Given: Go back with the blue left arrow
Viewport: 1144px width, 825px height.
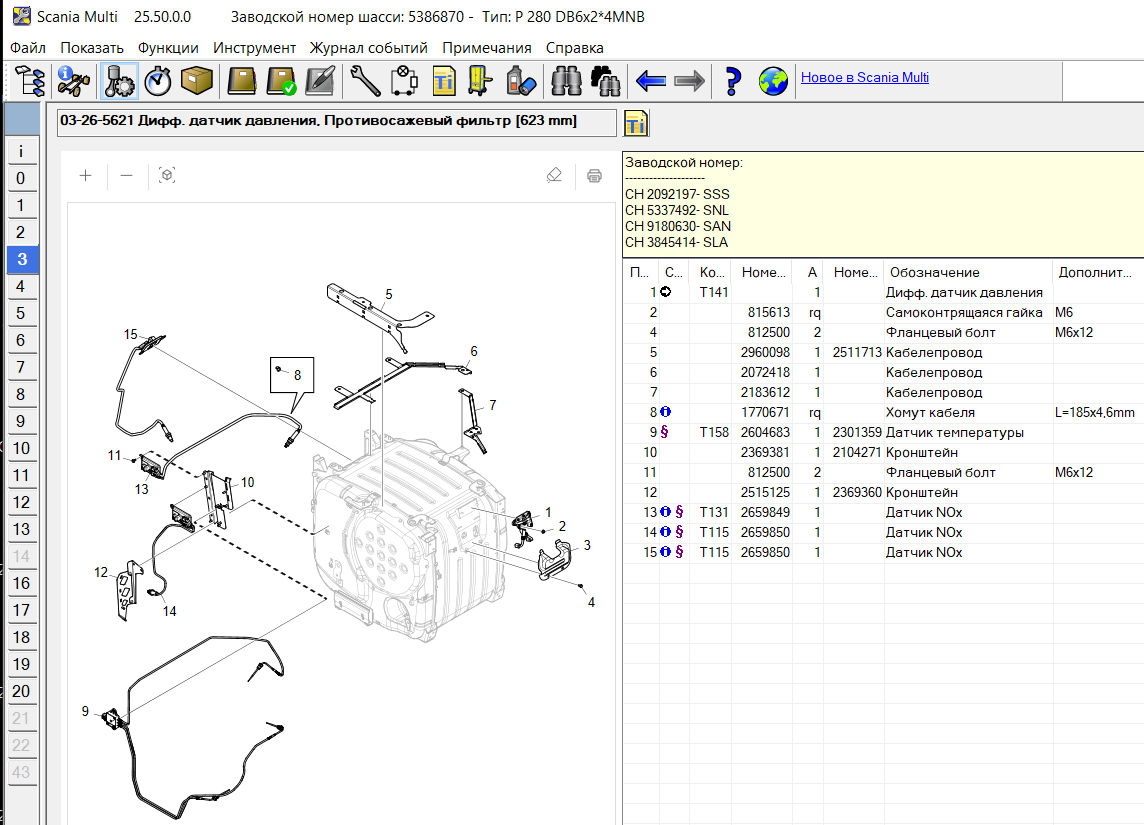Looking at the screenshot, I should click(x=651, y=80).
